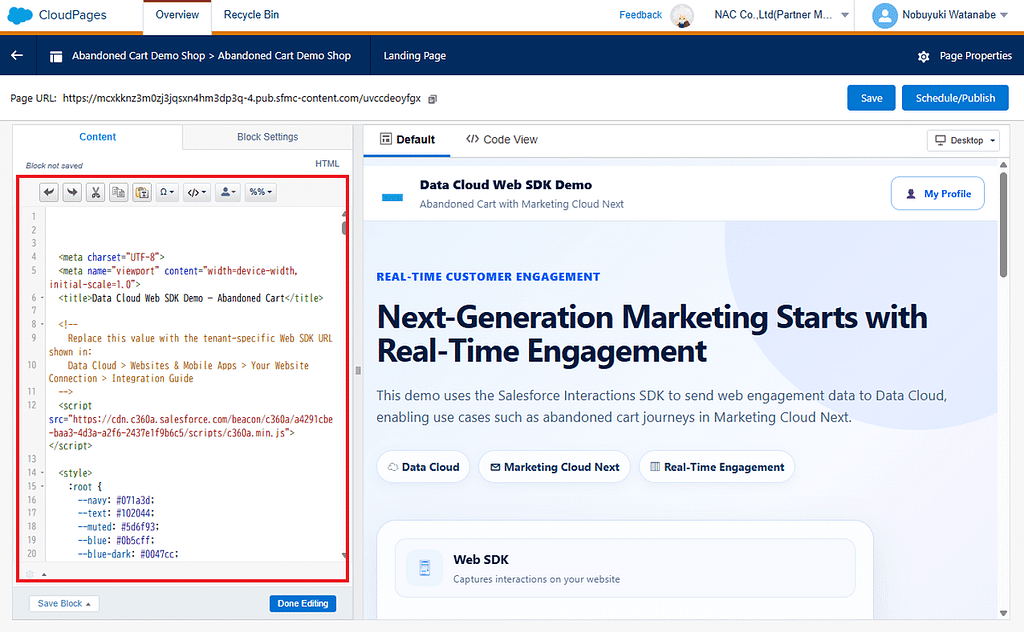Open the Recycle Bin tab
This screenshot has width=1024, height=632.
click(251, 15)
